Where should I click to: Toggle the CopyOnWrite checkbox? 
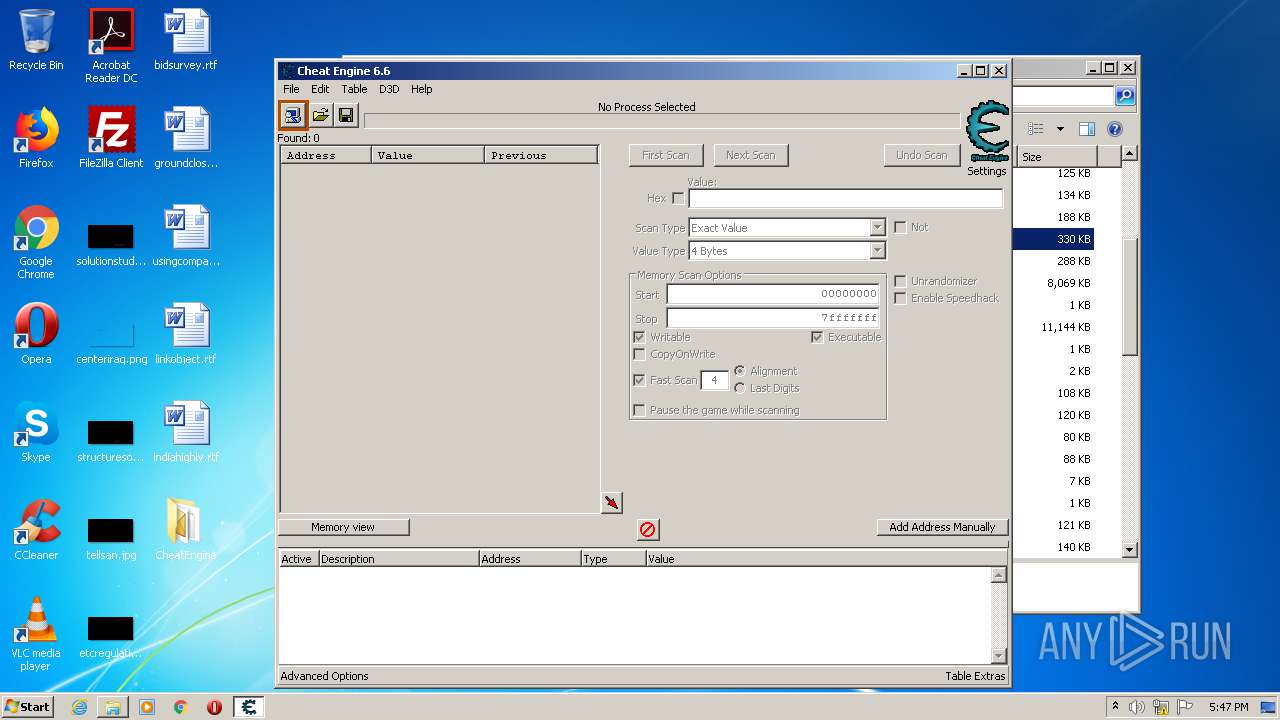640,354
